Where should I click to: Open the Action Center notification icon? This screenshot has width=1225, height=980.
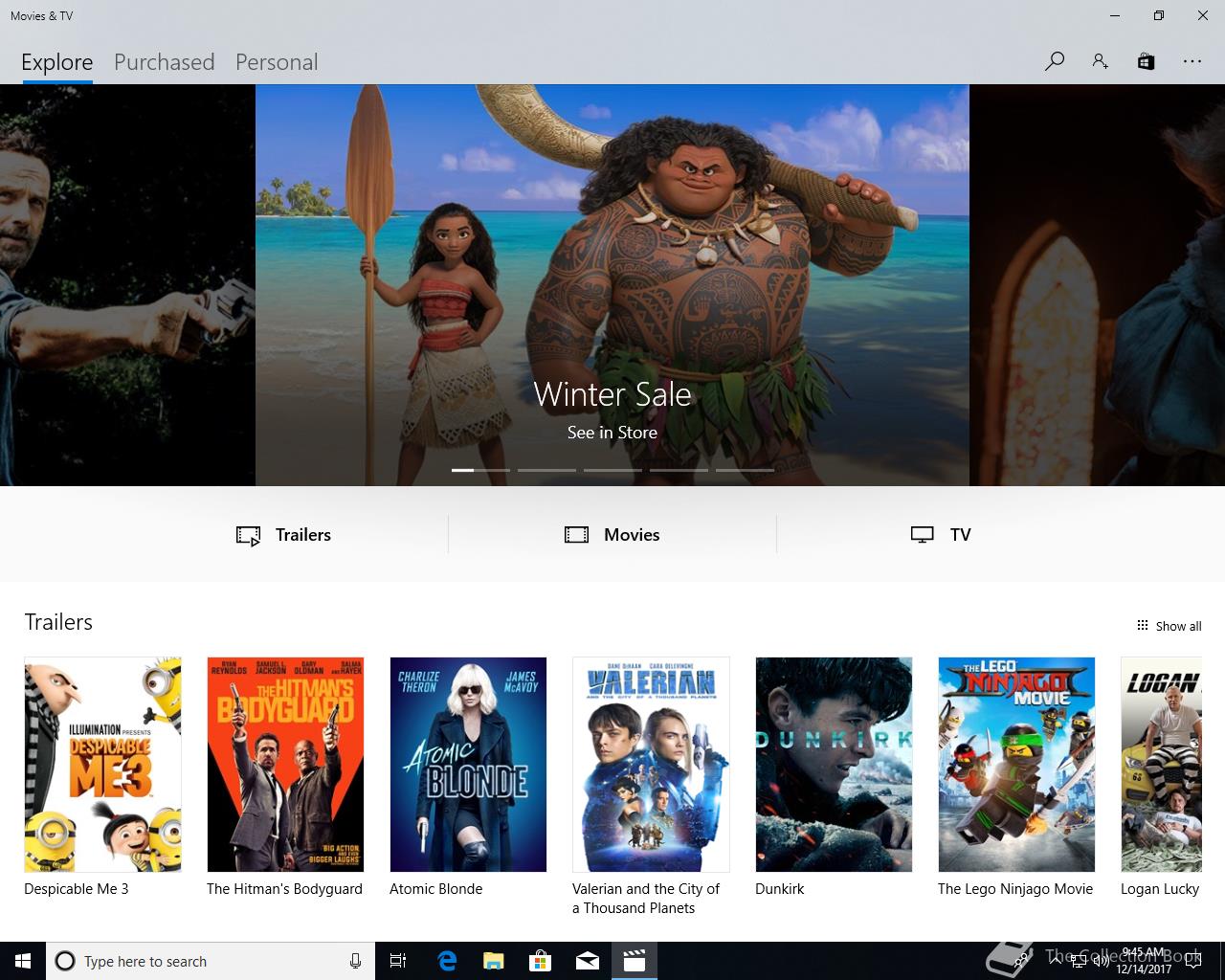coord(1193,961)
